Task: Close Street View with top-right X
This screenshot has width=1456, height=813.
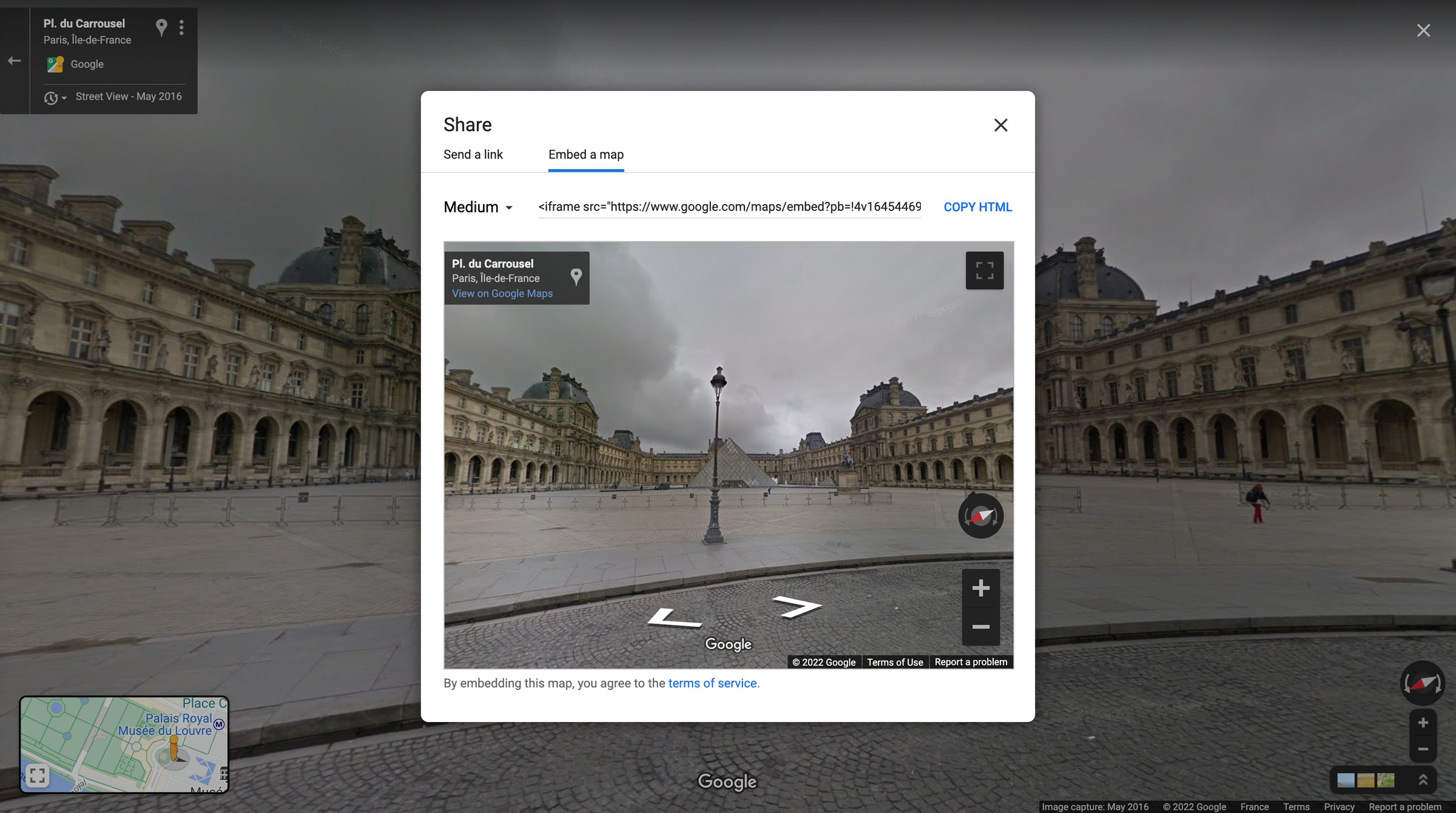Action: tap(1423, 30)
